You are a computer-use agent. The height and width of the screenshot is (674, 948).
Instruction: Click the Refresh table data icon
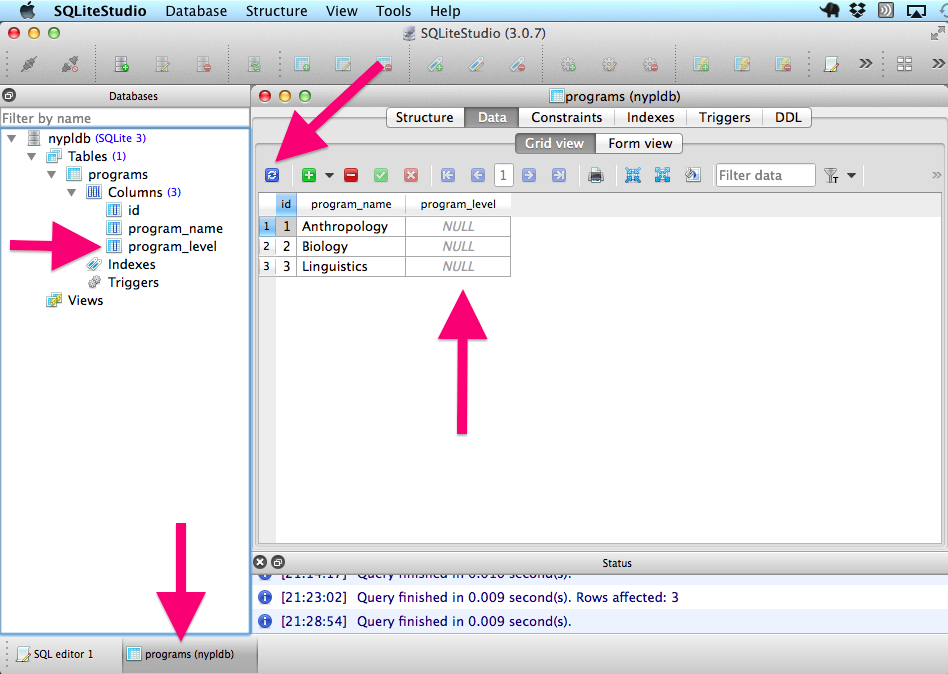click(x=272, y=176)
